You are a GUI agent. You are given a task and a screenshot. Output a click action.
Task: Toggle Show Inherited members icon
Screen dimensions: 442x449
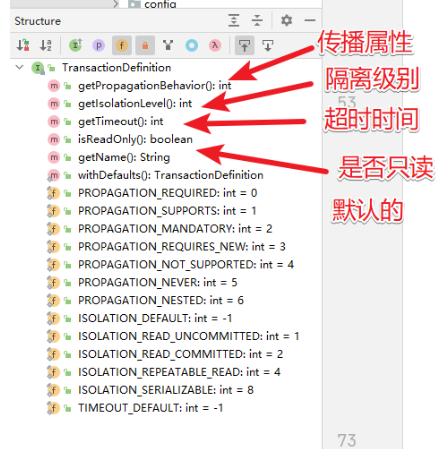(76, 45)
